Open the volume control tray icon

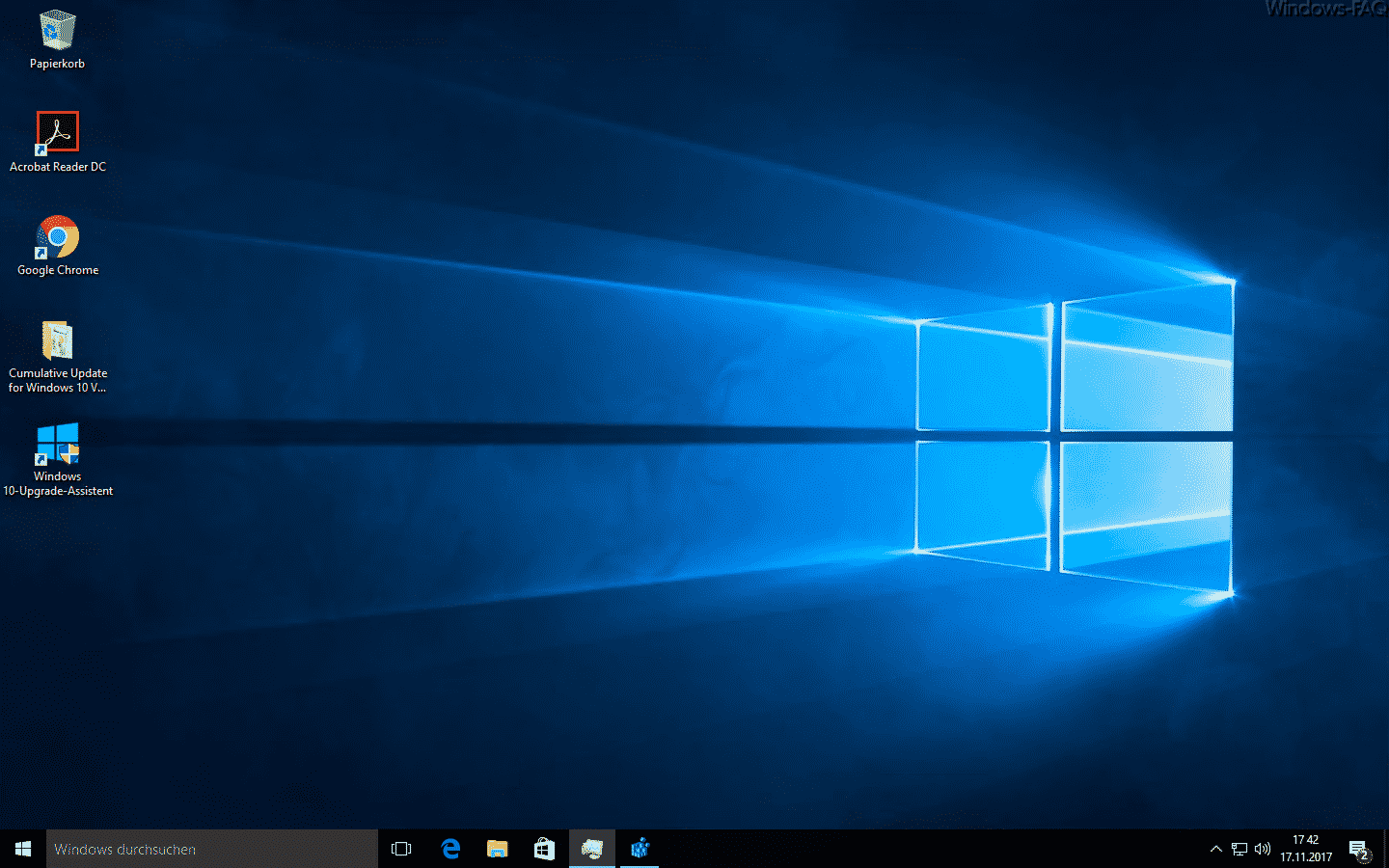click(x=1263, y=849)
